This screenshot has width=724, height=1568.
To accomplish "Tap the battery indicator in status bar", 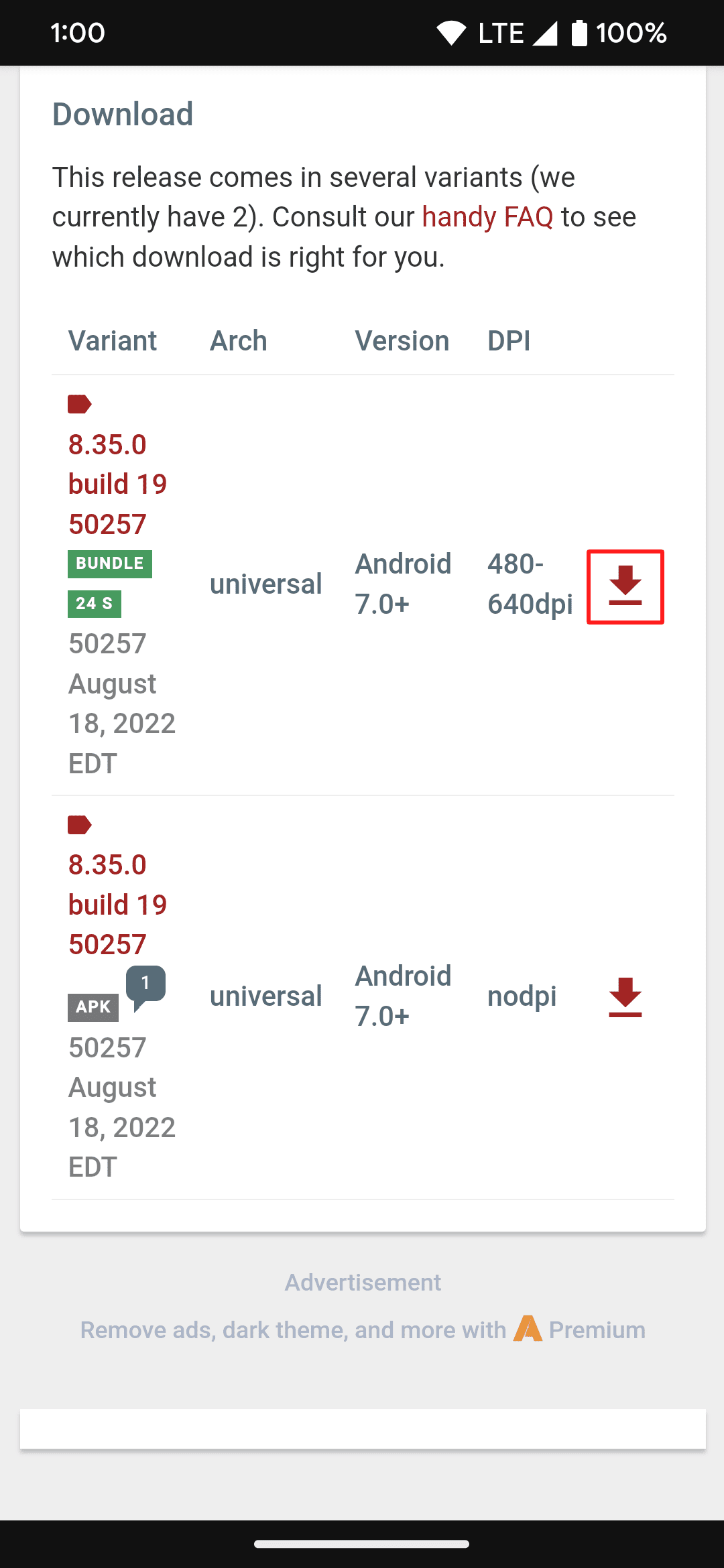I will click(579, 33).
